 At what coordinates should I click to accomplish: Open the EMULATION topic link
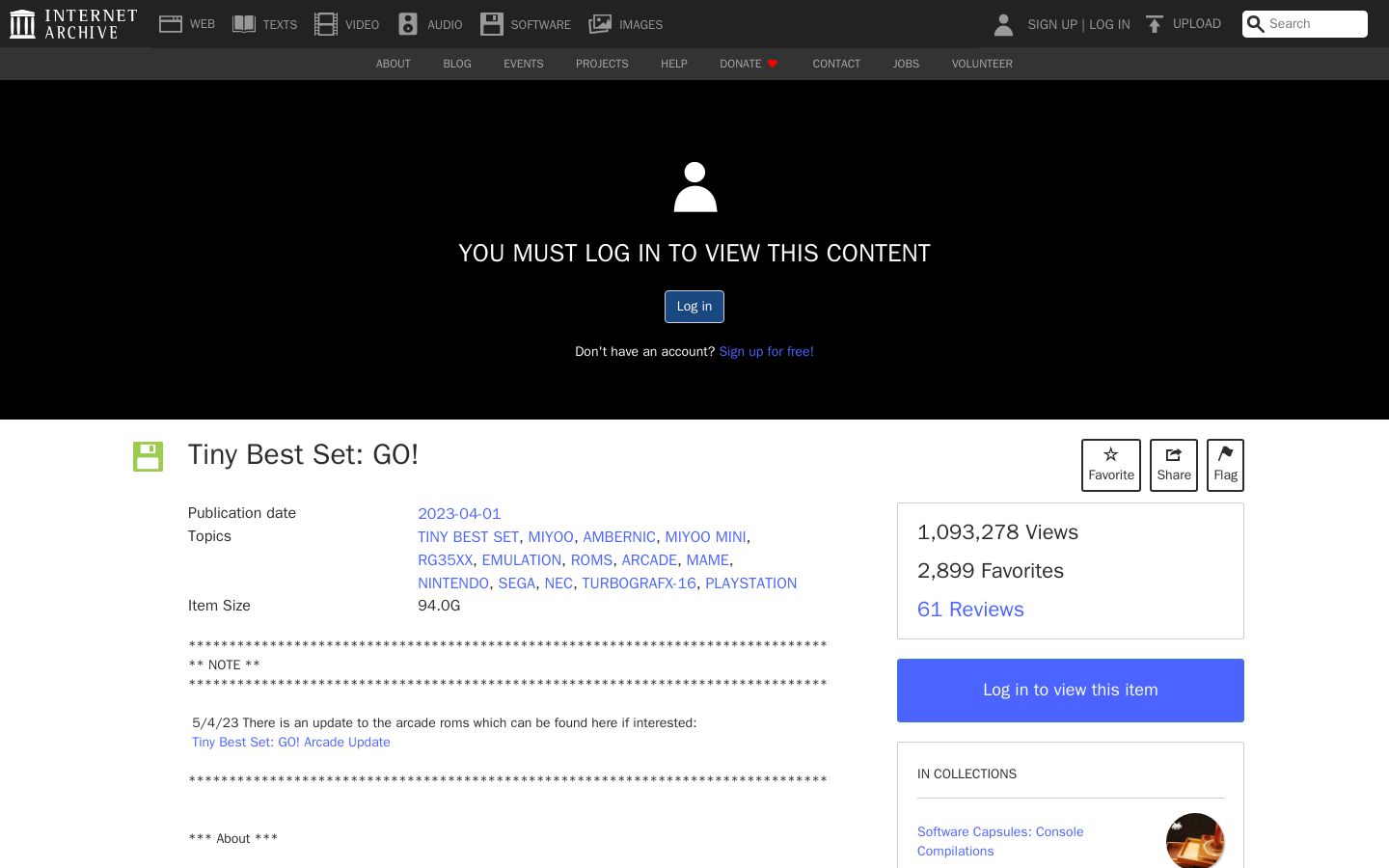pyautogui.click(x=522, y=560)
